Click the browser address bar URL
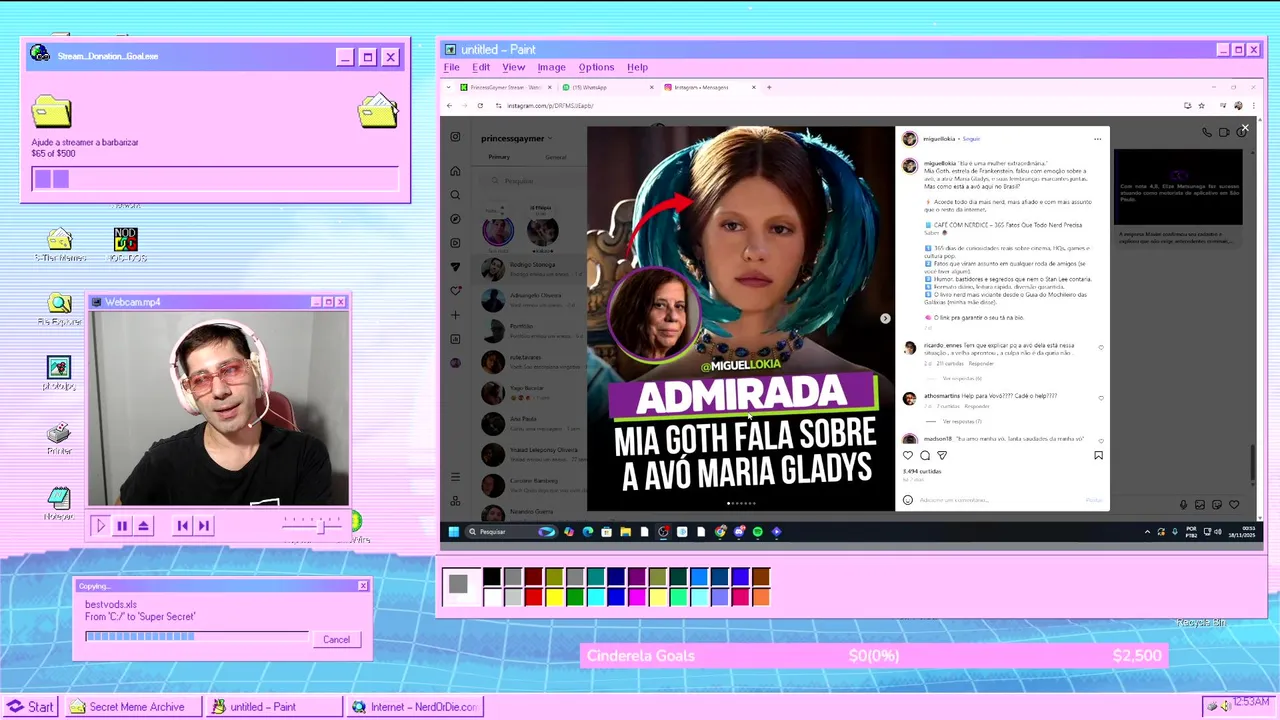1280x720 pixels. click(550, 105)
